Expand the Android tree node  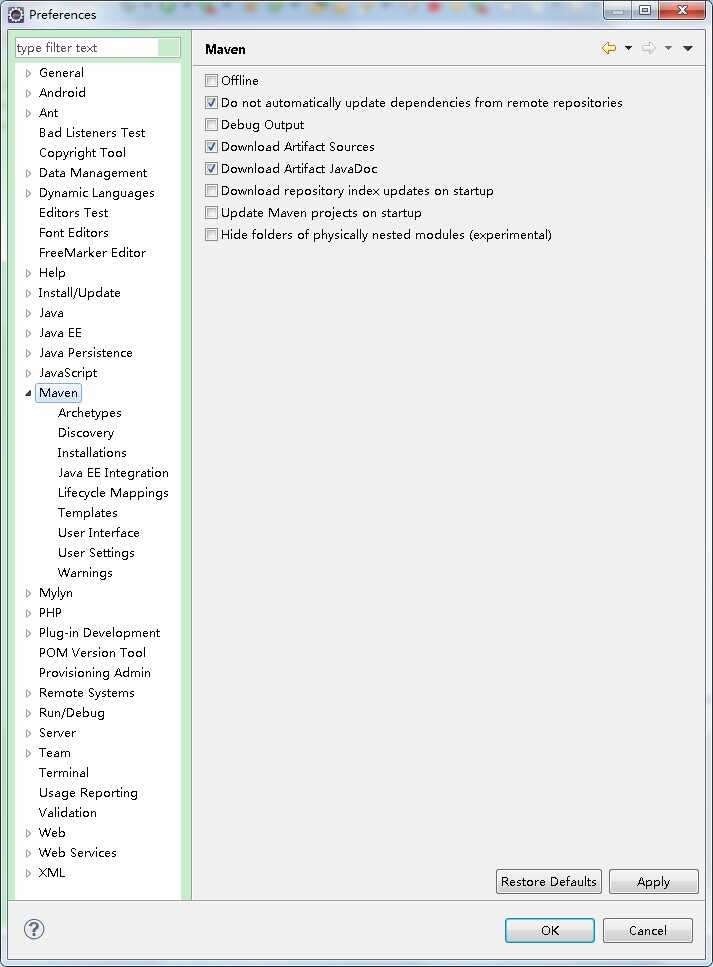point(28,93)
